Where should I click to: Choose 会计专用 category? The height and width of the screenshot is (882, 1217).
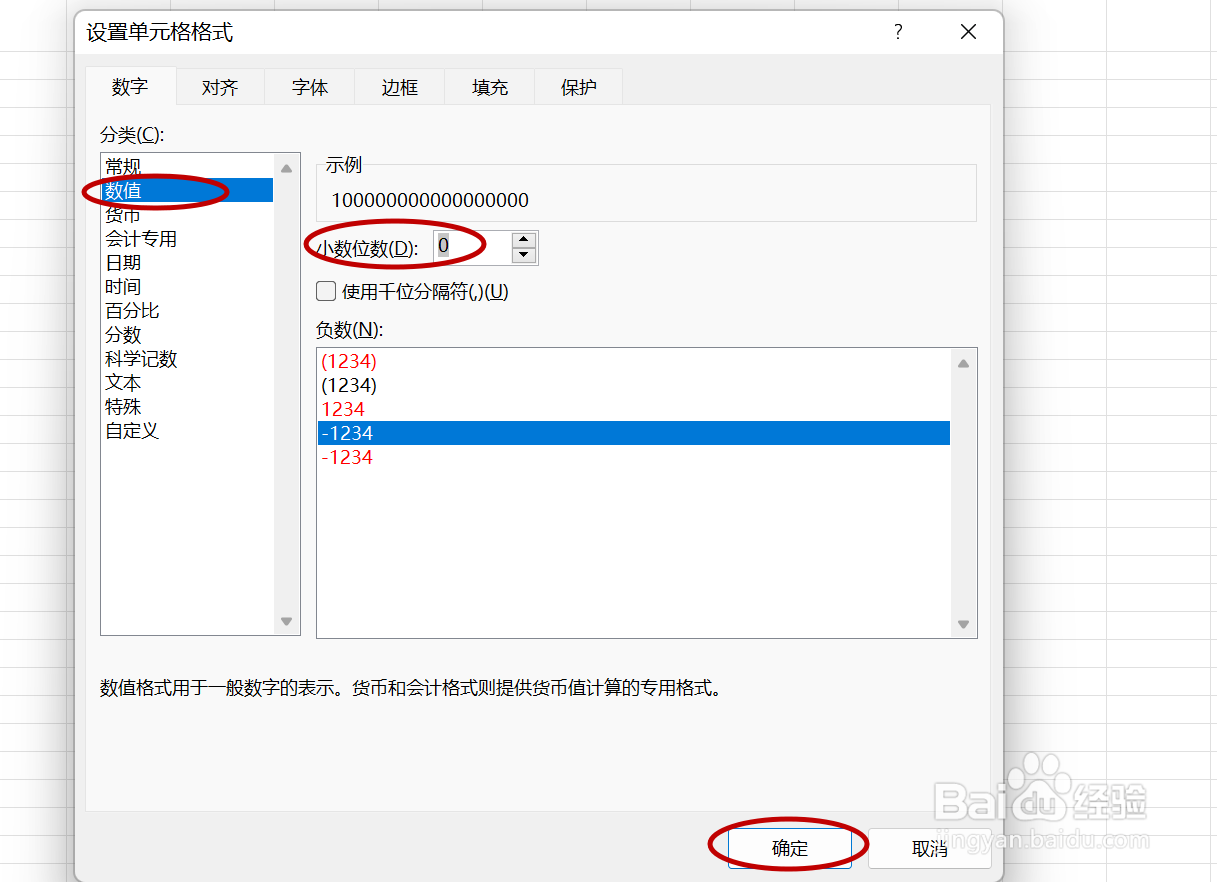(187, 238)
